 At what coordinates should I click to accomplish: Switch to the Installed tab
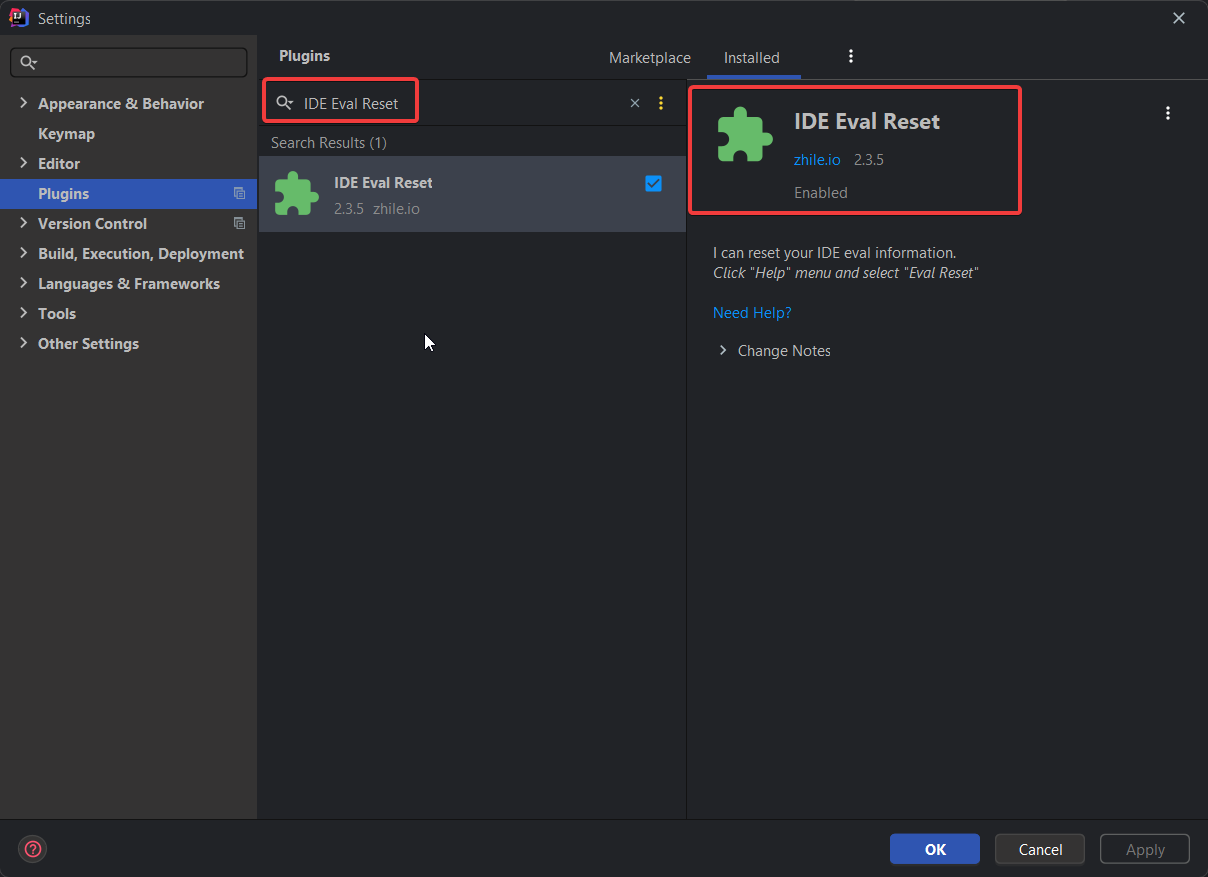[x=752, y=58]
